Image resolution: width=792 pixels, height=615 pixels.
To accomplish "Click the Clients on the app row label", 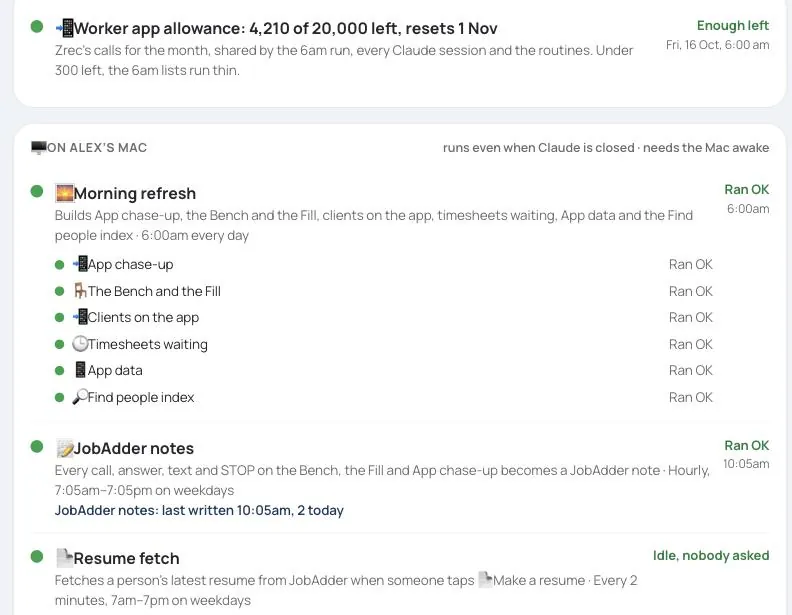I will point(143,318).
